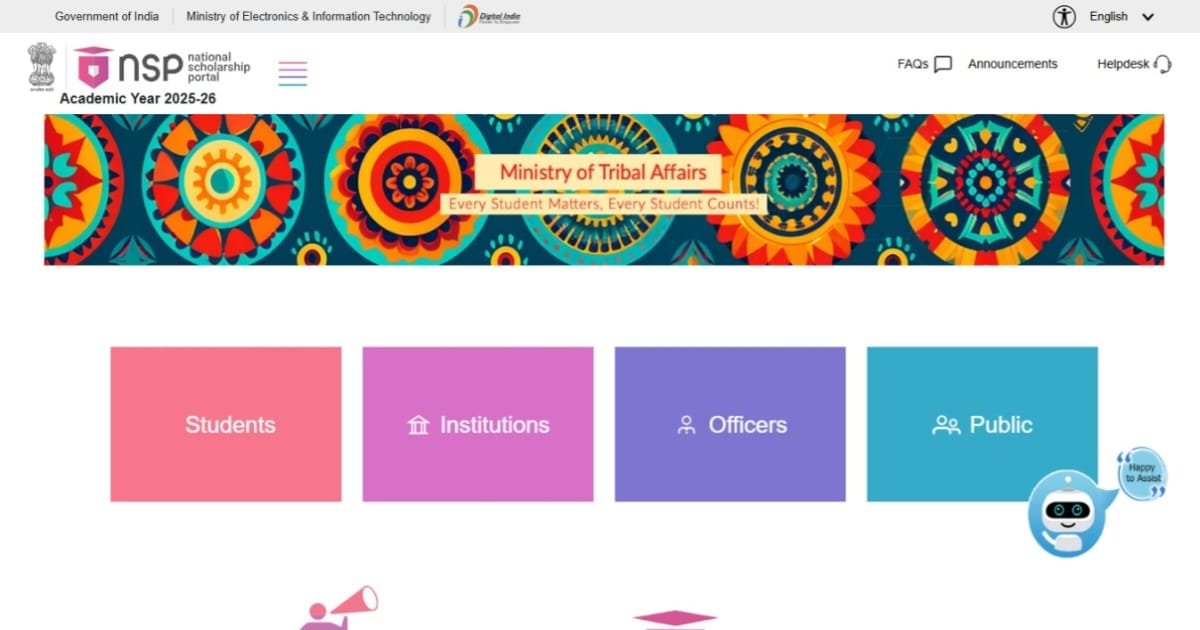Click 'Every Student Matters, Every Student Counts!' text

[x=603, y=203]
